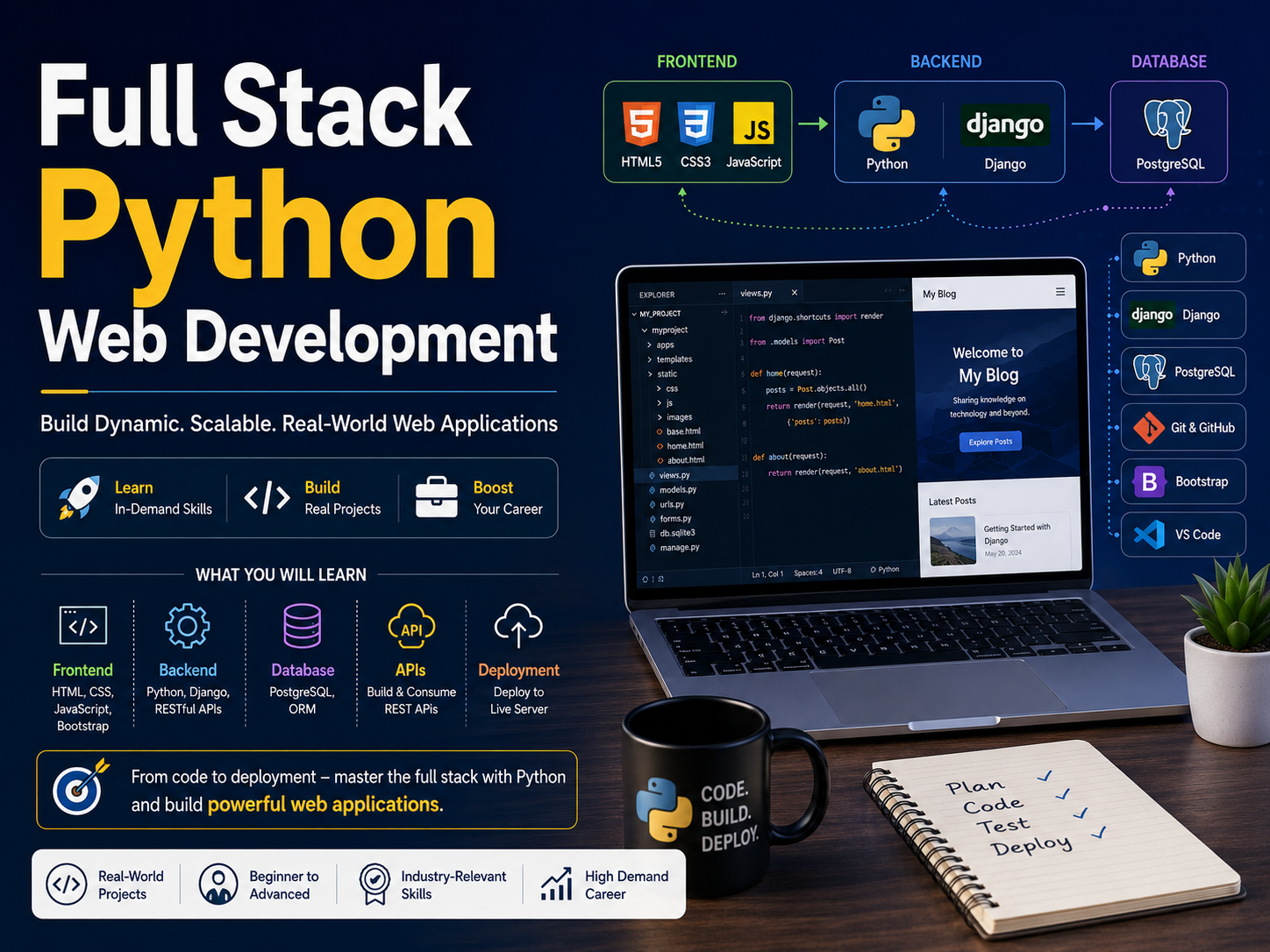This screenshot has height=952, width=1270.
Task: Click the BACKEND heading above the tech boxes
Action: [x=945, y=61]
